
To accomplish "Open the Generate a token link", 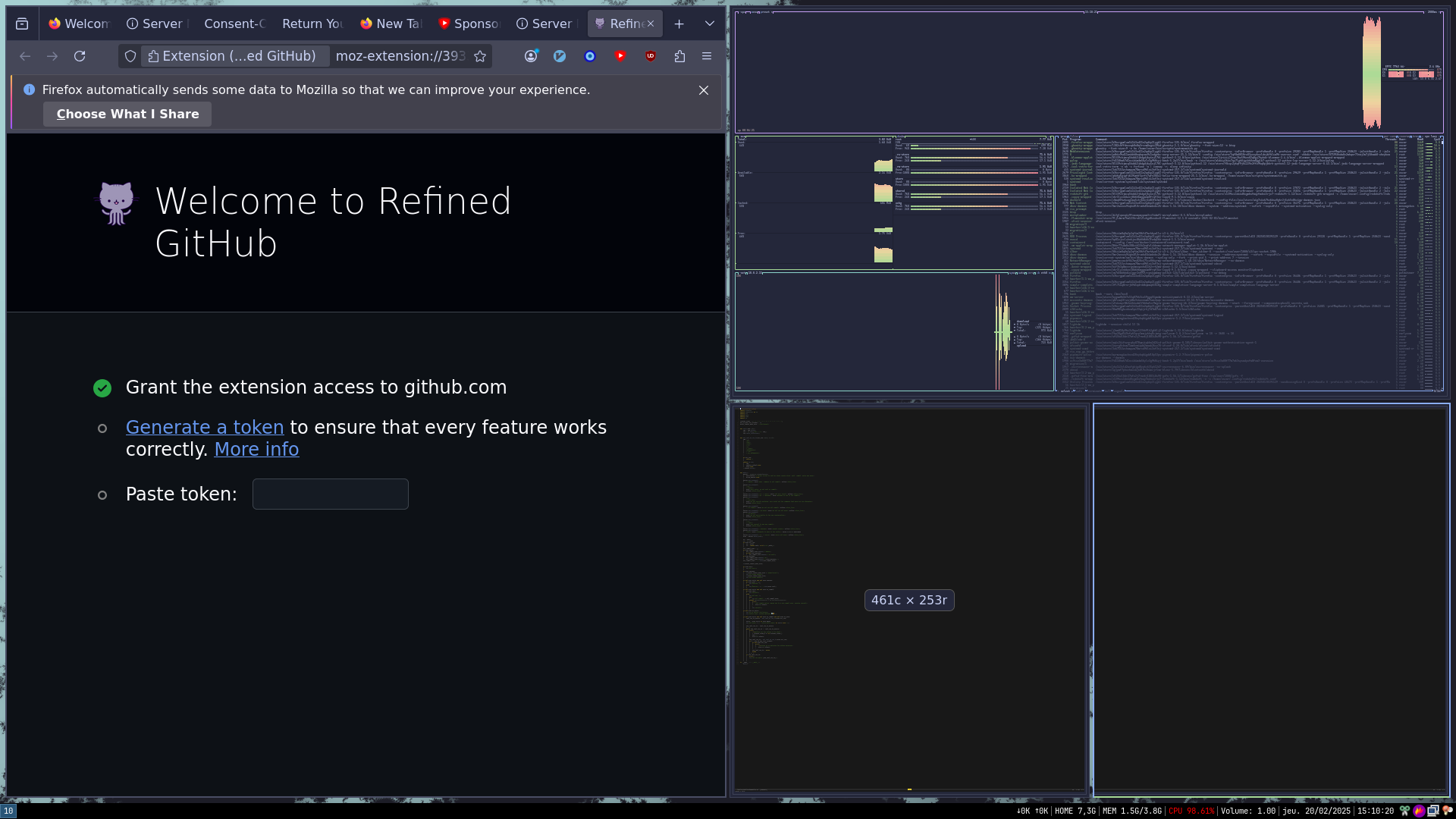I will pyautogui.click(x=205, y=428).
